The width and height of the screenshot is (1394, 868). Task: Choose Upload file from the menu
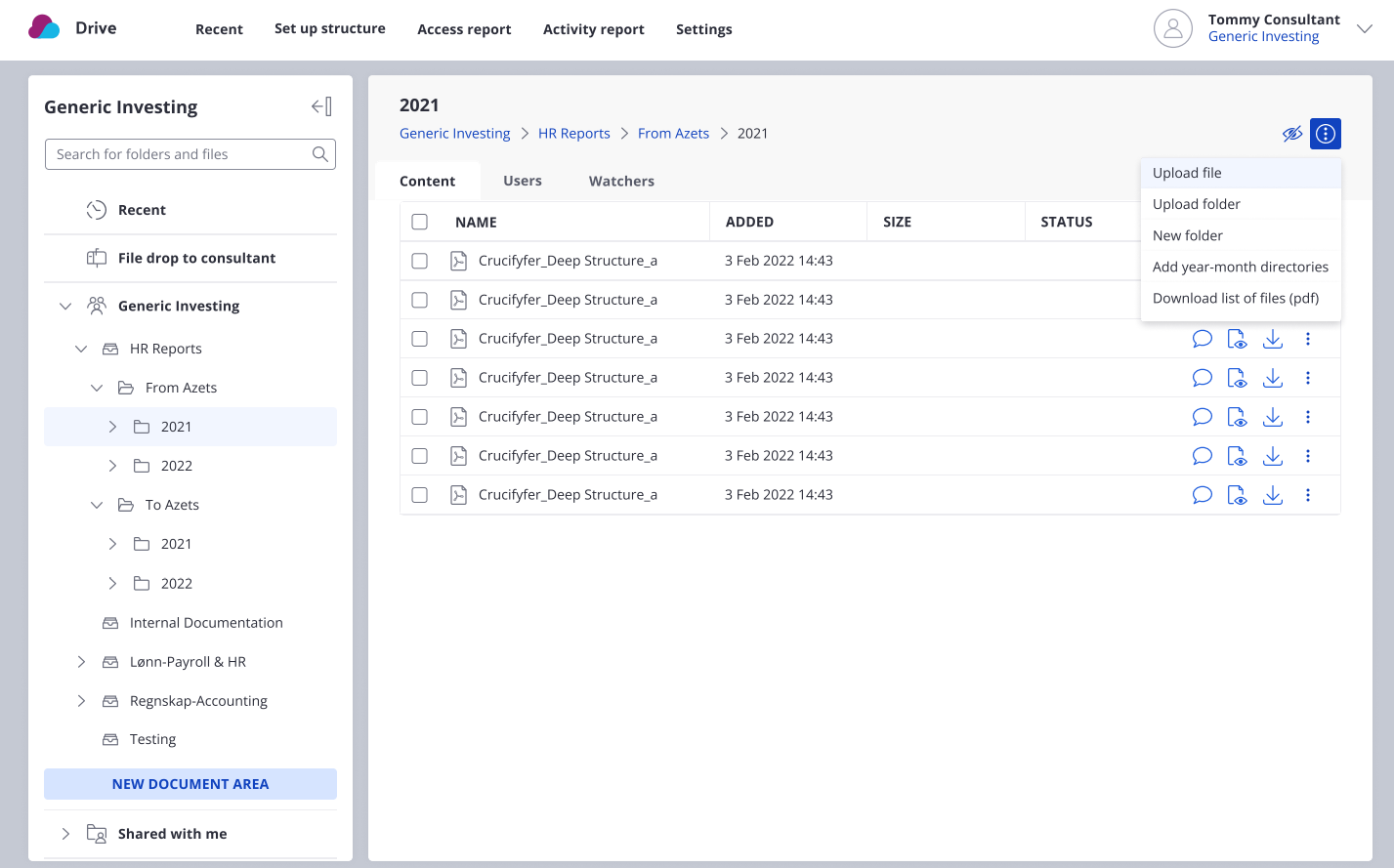[x=1241, y=173]
